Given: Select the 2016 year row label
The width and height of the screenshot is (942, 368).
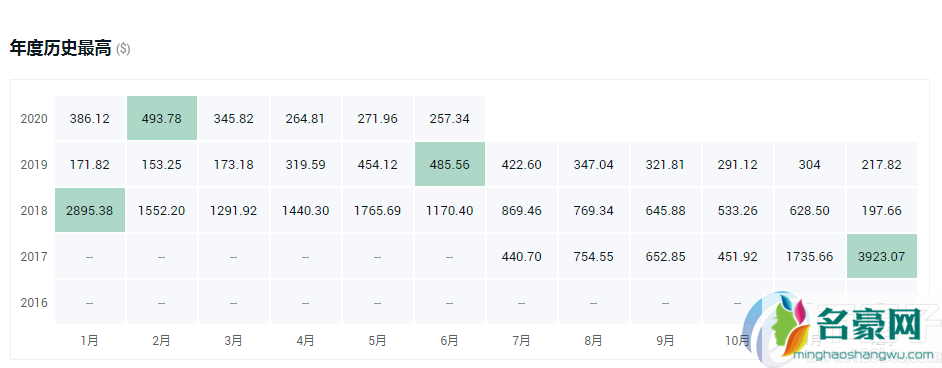Looking at the screenshot, I should pos(34,303).
